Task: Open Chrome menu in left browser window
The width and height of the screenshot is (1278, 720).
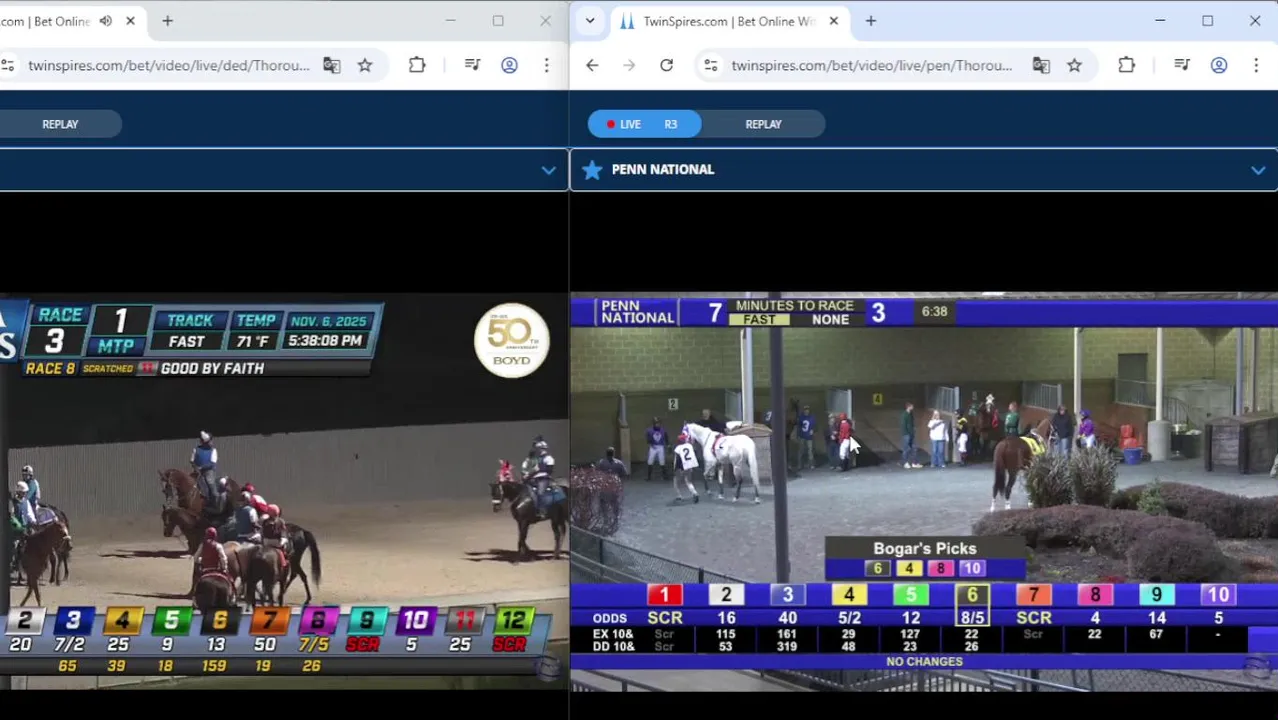Action: point(546,65)
